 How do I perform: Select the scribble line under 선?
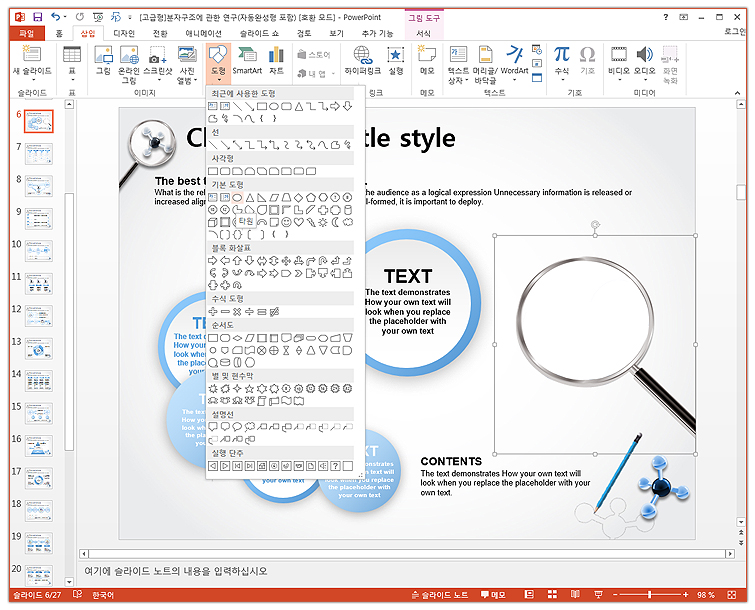pyautogui.click(x=348, y=144)
